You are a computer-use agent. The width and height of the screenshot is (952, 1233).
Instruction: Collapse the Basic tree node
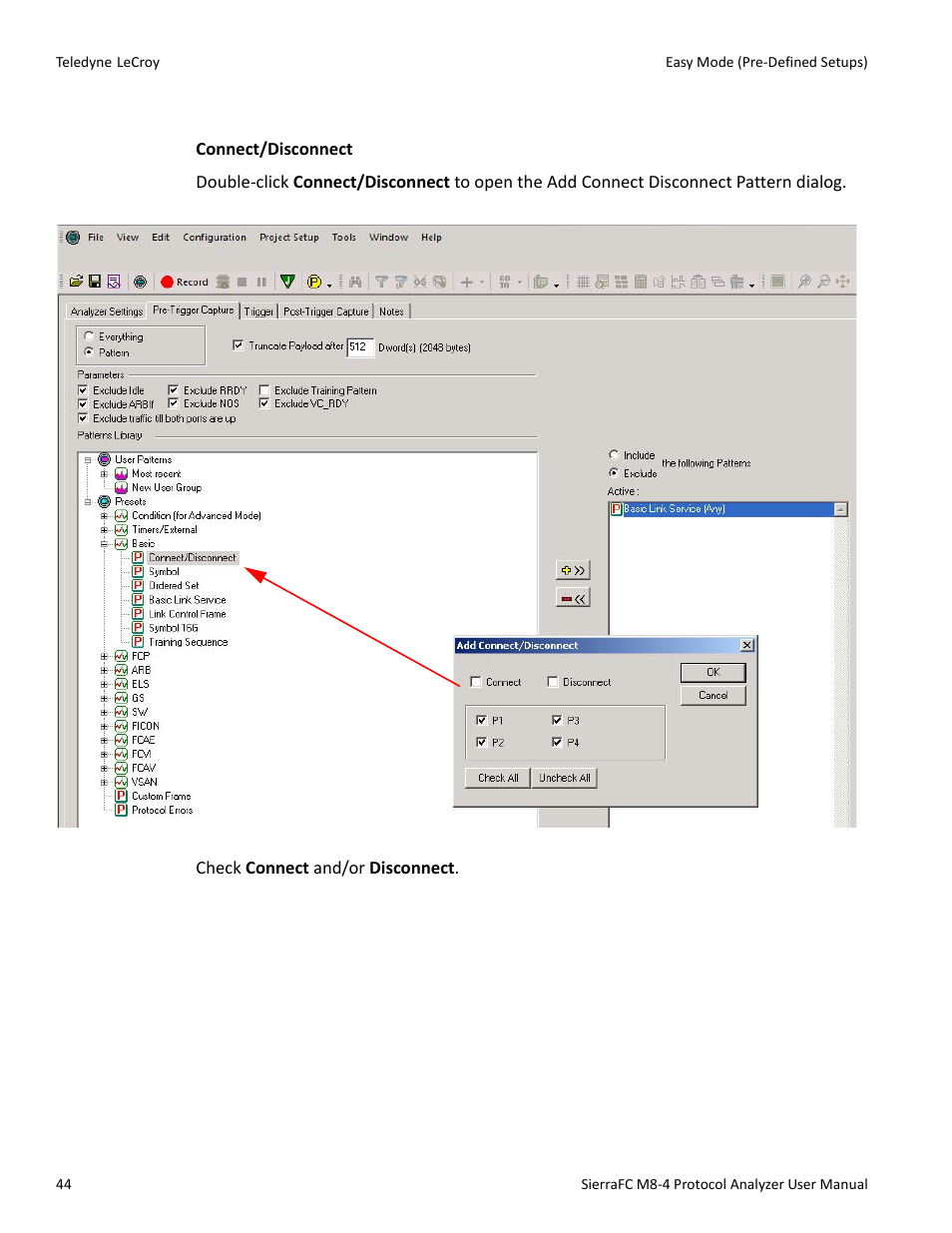[104, 544]
